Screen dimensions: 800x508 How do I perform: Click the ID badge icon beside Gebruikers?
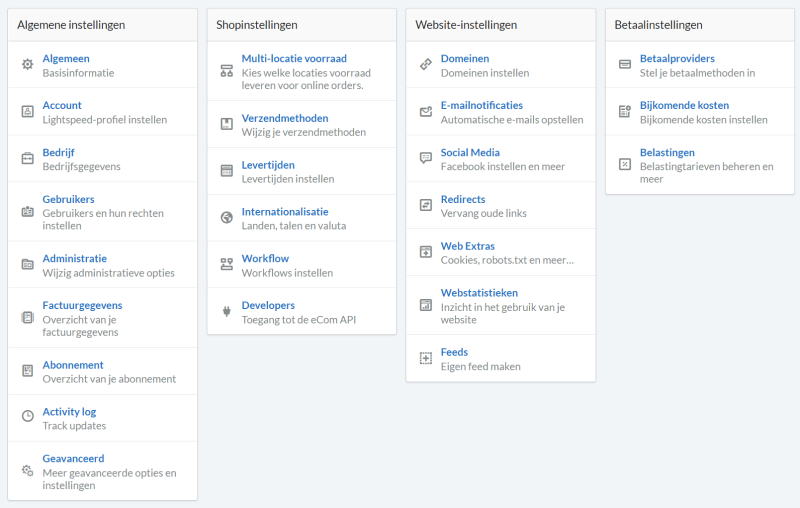(x=28, y=212)
